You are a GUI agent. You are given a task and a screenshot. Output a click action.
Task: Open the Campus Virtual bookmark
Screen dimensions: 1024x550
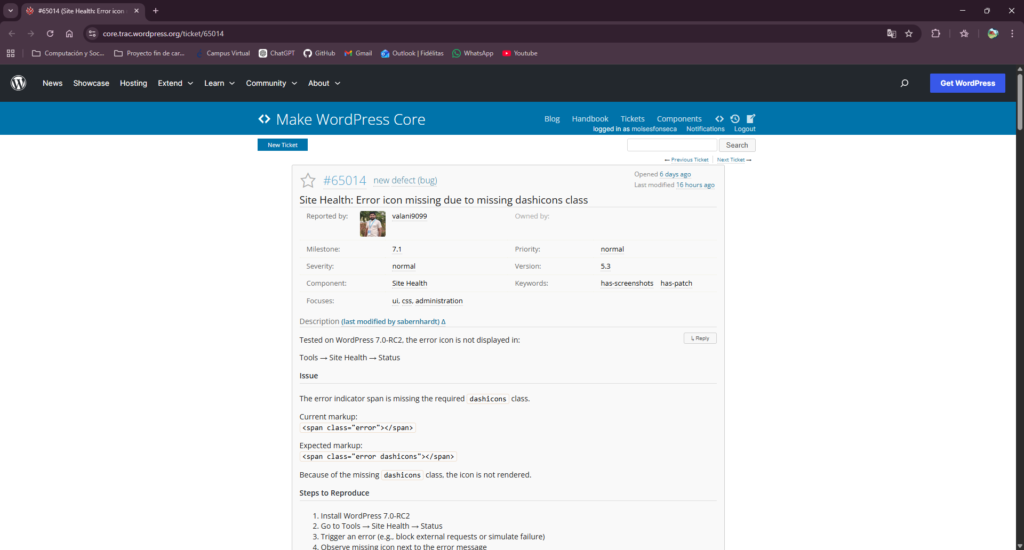(222, 54)
